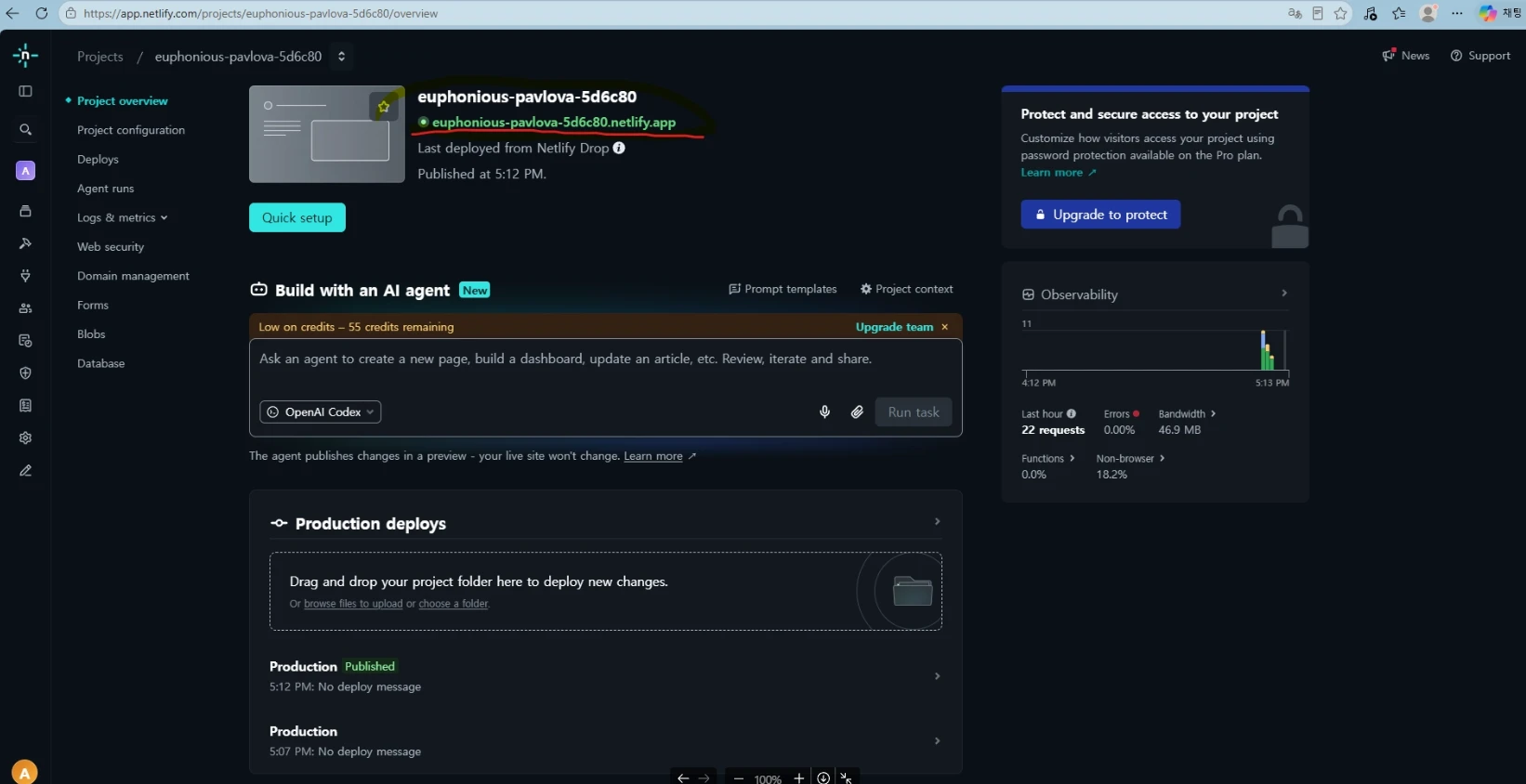The image size is (1526, 784).
Task: Click info icon beside Netlify Drop
Action: click(x=619, y=148)
